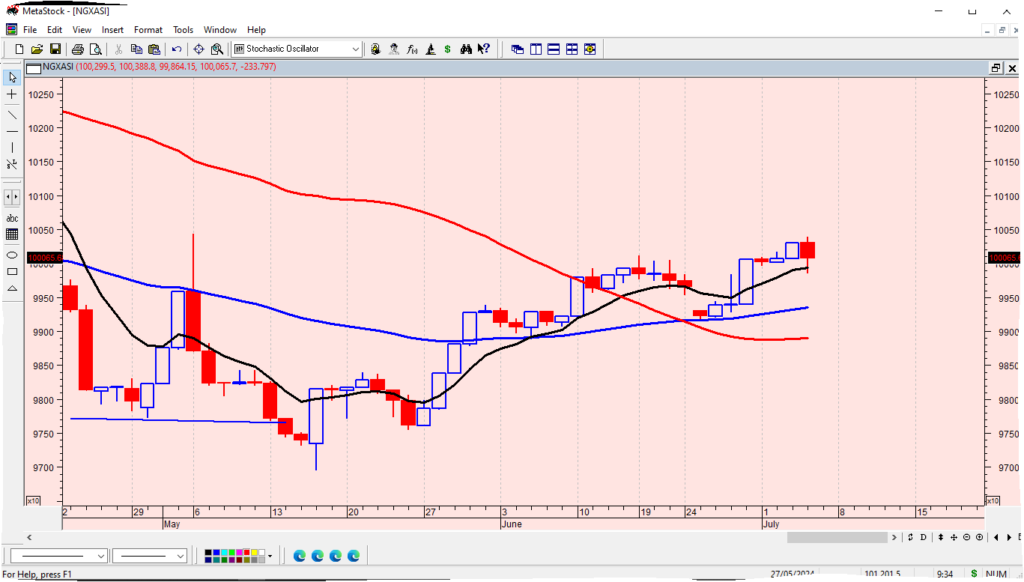Open the Print toolbar icon
The image size is (1024, 582).
coord(76,49)
